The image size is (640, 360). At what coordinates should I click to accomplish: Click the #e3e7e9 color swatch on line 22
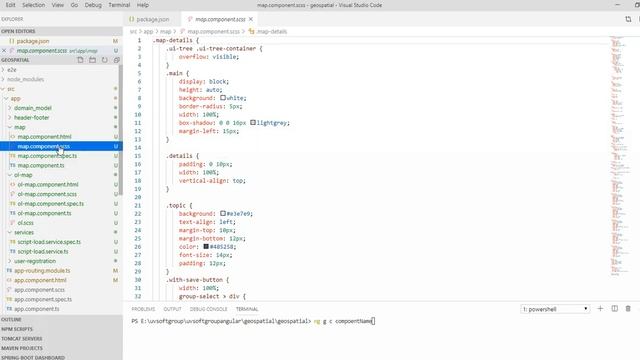[x=223, y=213]
